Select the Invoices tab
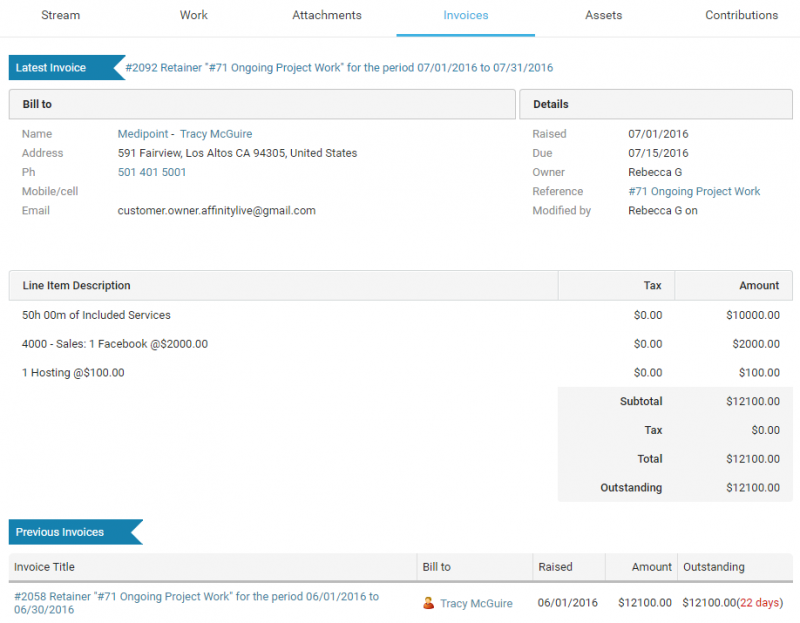Screen dimensions: 800x623 point(465,16)
